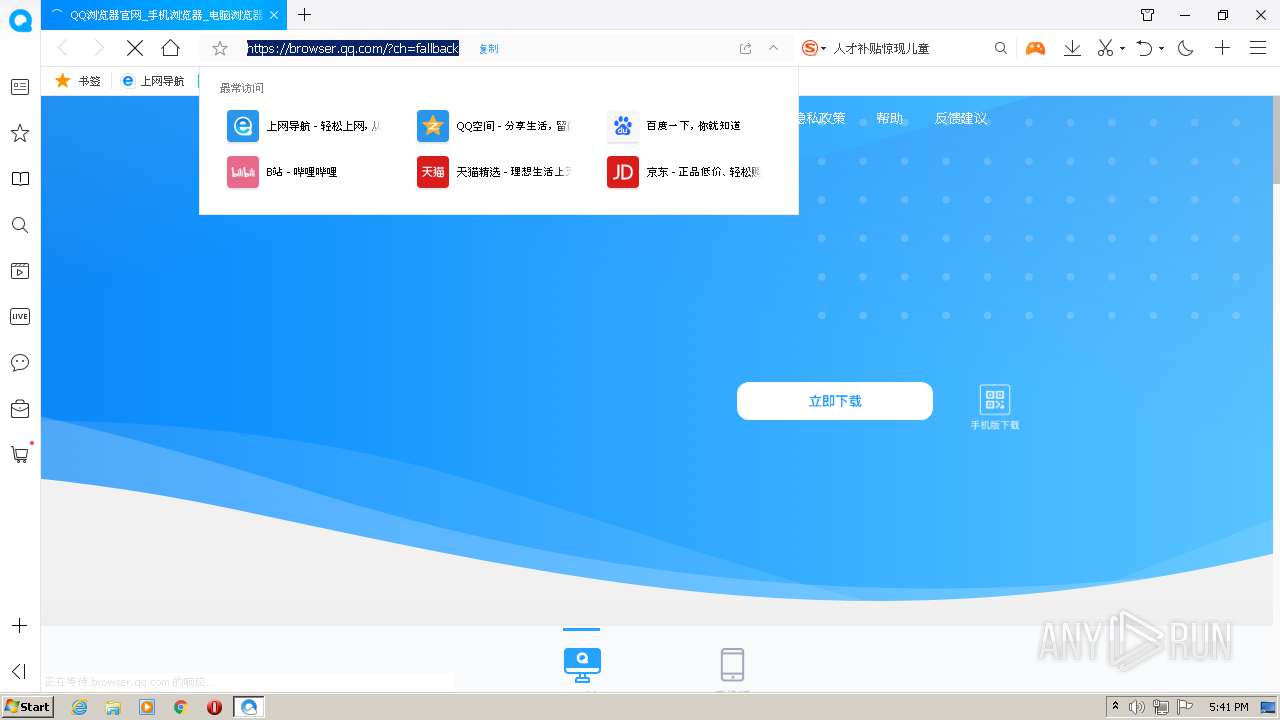Click the magnifier search icon in search box
The height and width of the screenshot is (720, 1280).
[x=1000, y=48]
